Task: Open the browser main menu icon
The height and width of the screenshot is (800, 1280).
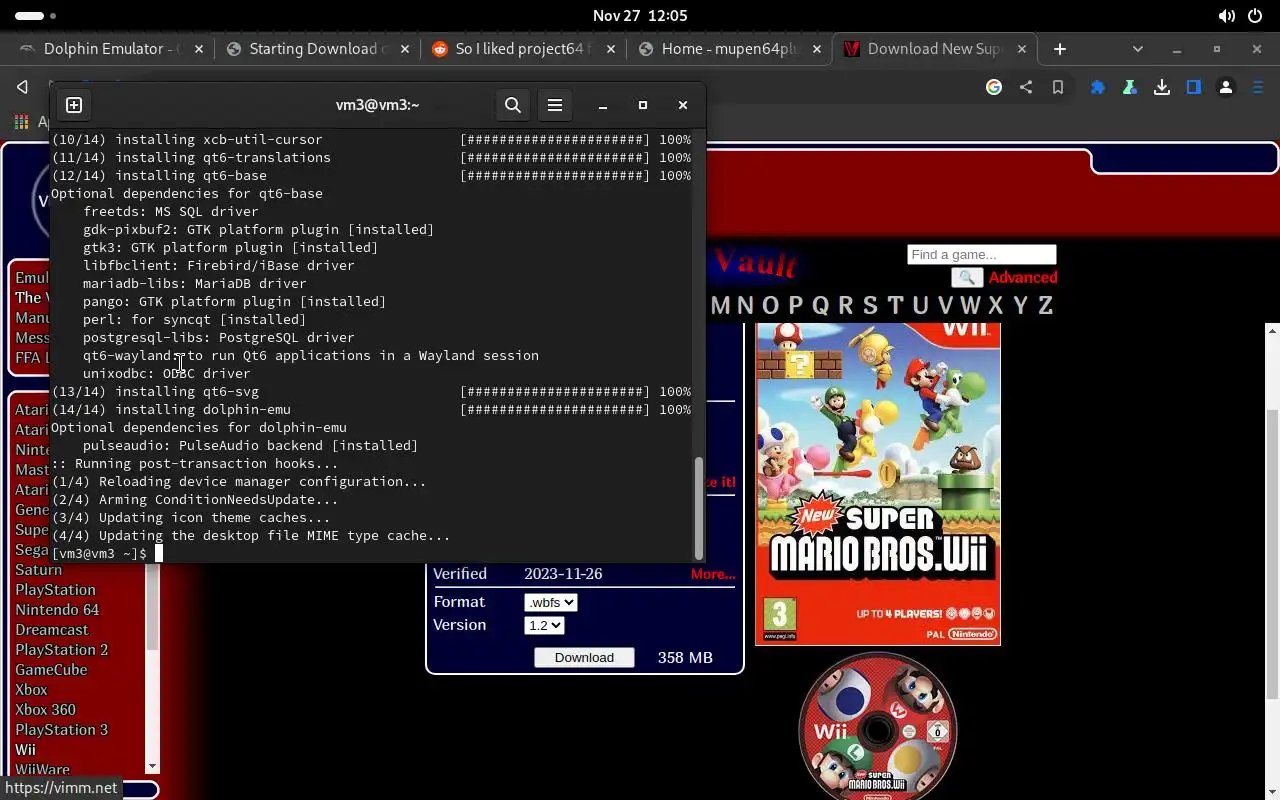Action: (1258, 87)
